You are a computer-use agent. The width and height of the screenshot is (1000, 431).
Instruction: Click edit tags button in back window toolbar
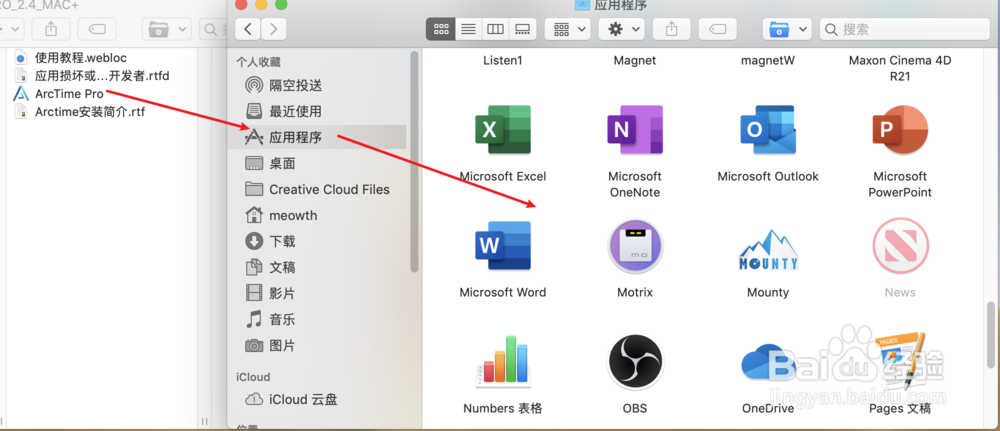tap(96, 29)
